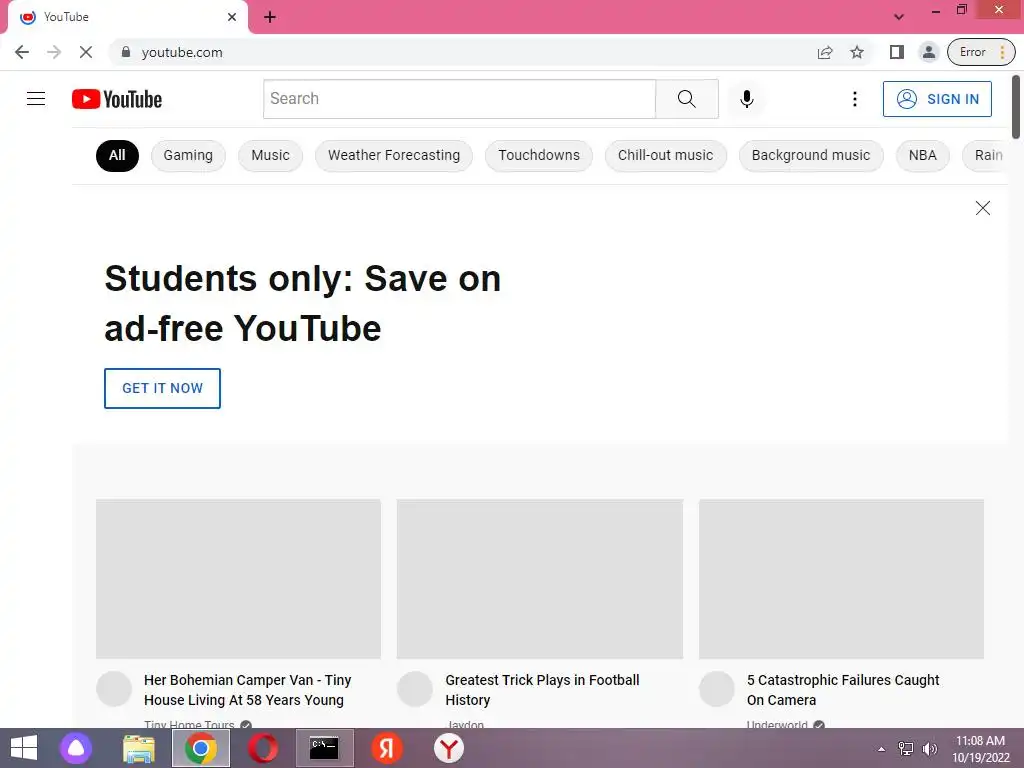Bookmark this tab with star icon
The width and height of the screenshot is (1024, 768).
click(x=857, y=52)
